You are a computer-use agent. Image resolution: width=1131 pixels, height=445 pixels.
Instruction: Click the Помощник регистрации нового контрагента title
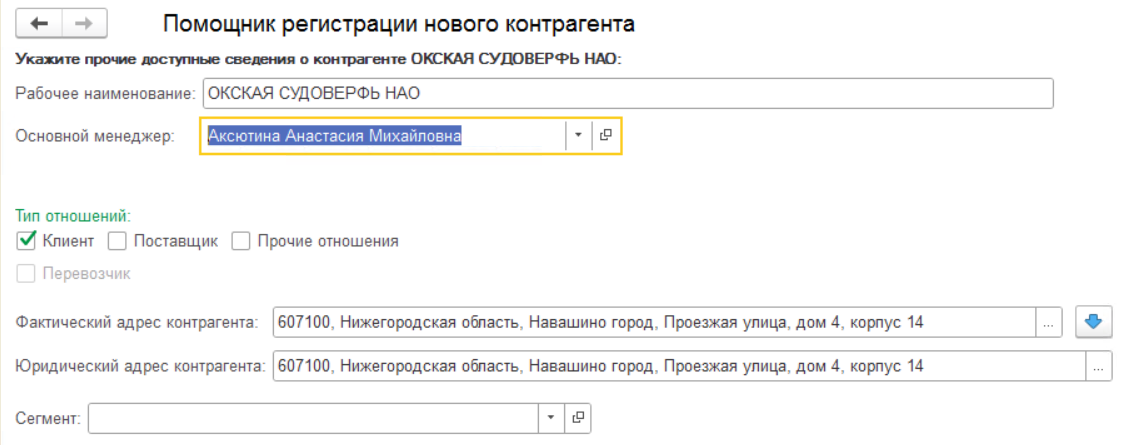point(399,24)
